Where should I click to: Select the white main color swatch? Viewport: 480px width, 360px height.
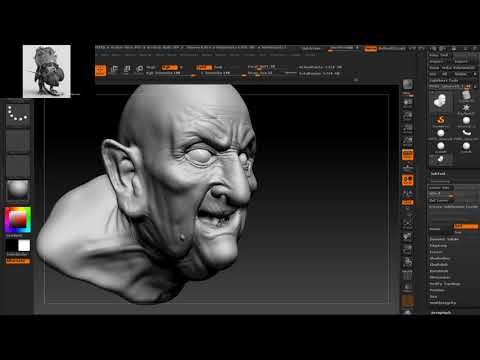(24, 246)
